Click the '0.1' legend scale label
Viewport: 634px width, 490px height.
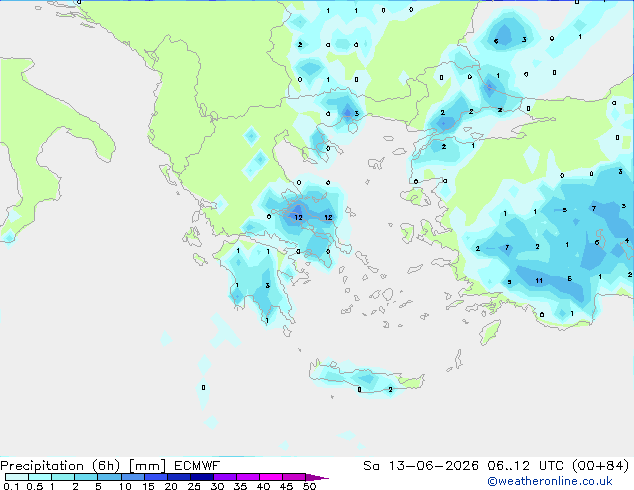pos(11,486)
